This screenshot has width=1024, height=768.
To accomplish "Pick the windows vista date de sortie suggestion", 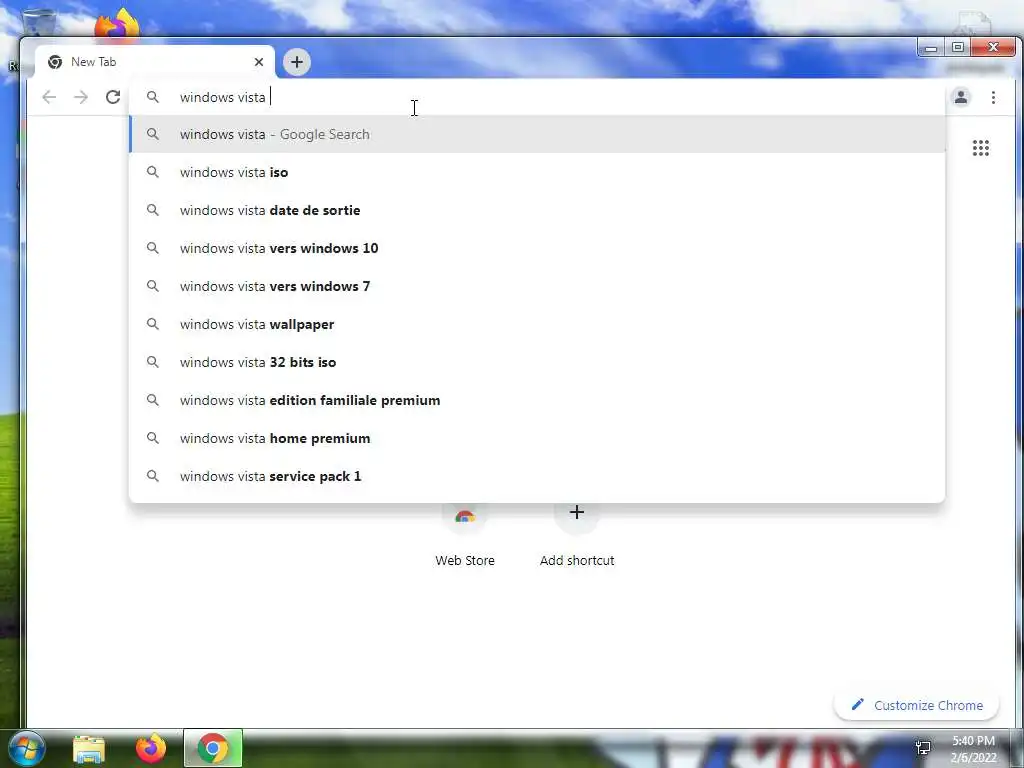I will coord(537,210).
